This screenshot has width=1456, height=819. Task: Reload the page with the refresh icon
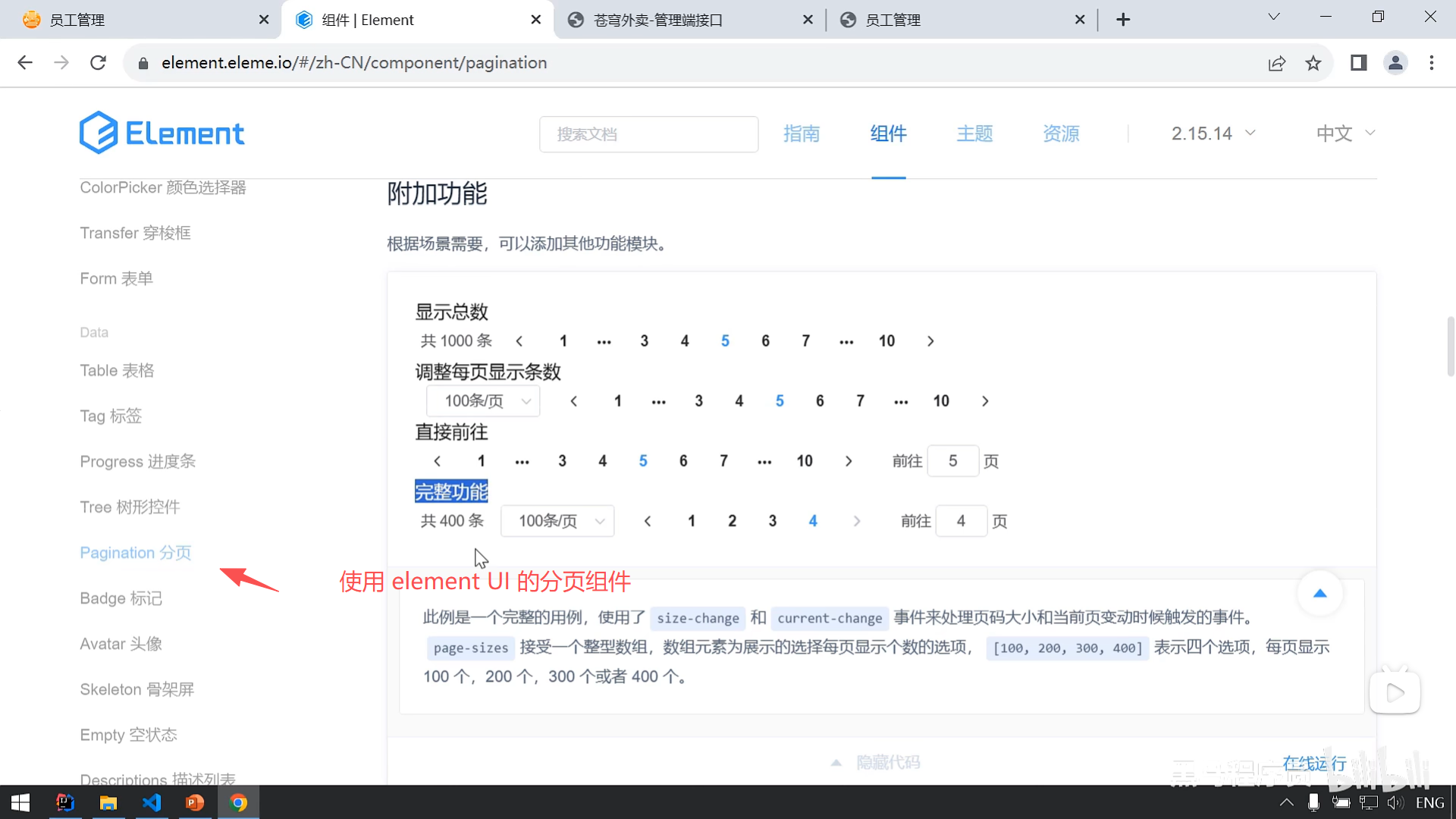98,63
